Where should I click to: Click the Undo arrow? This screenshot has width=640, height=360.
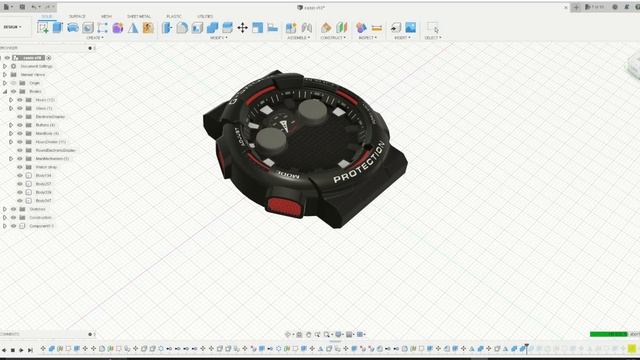34,7
